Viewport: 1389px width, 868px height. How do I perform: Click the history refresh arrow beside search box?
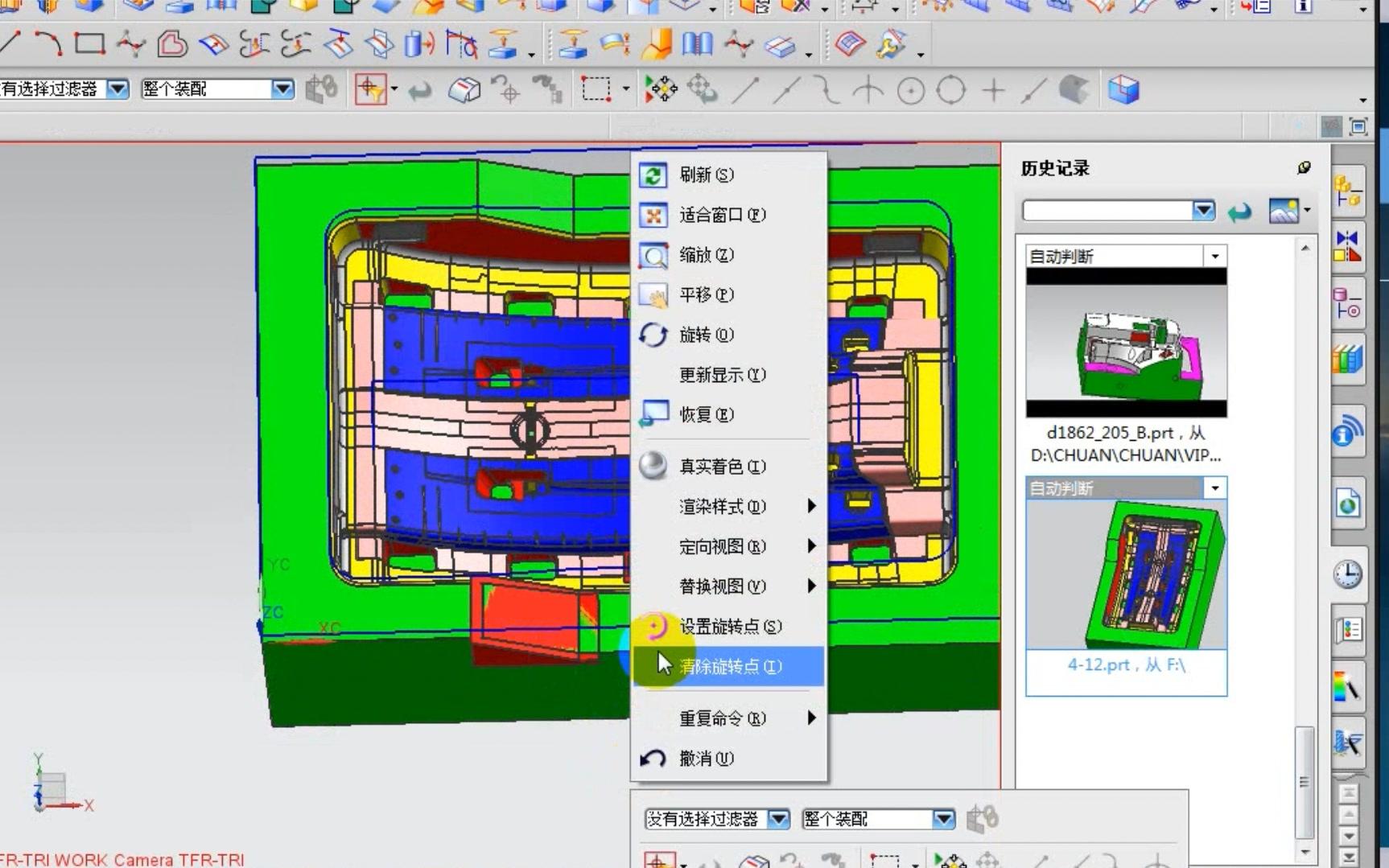click(x=1240, y=211)
